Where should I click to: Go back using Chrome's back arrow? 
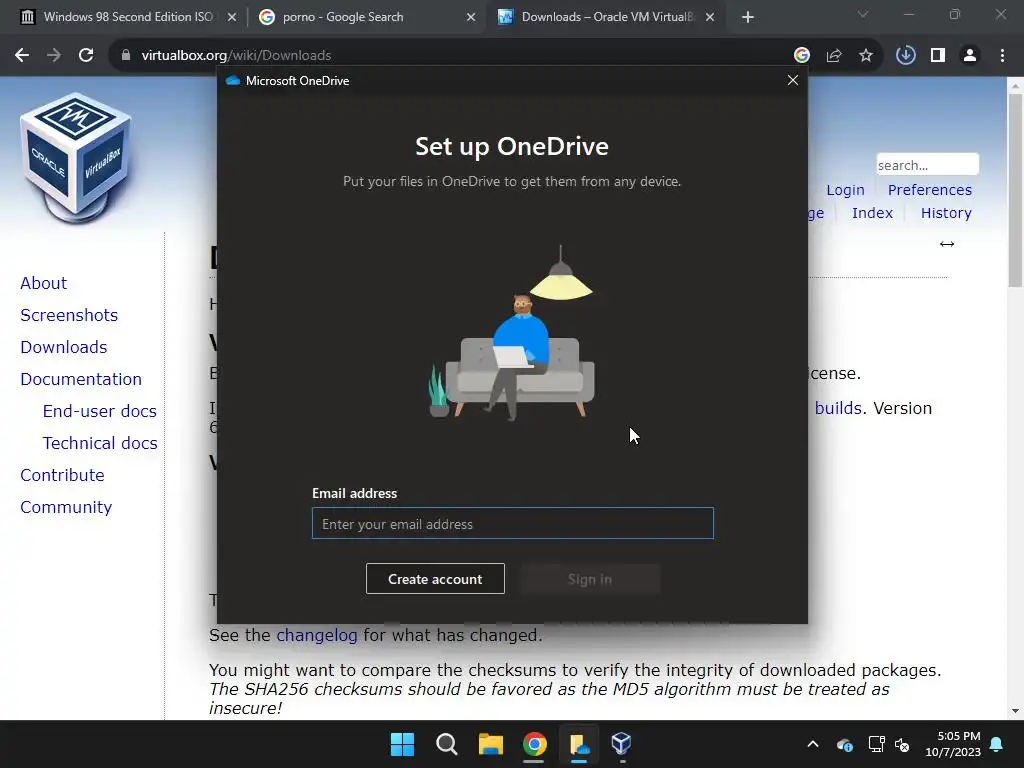(x=22, y=56)
